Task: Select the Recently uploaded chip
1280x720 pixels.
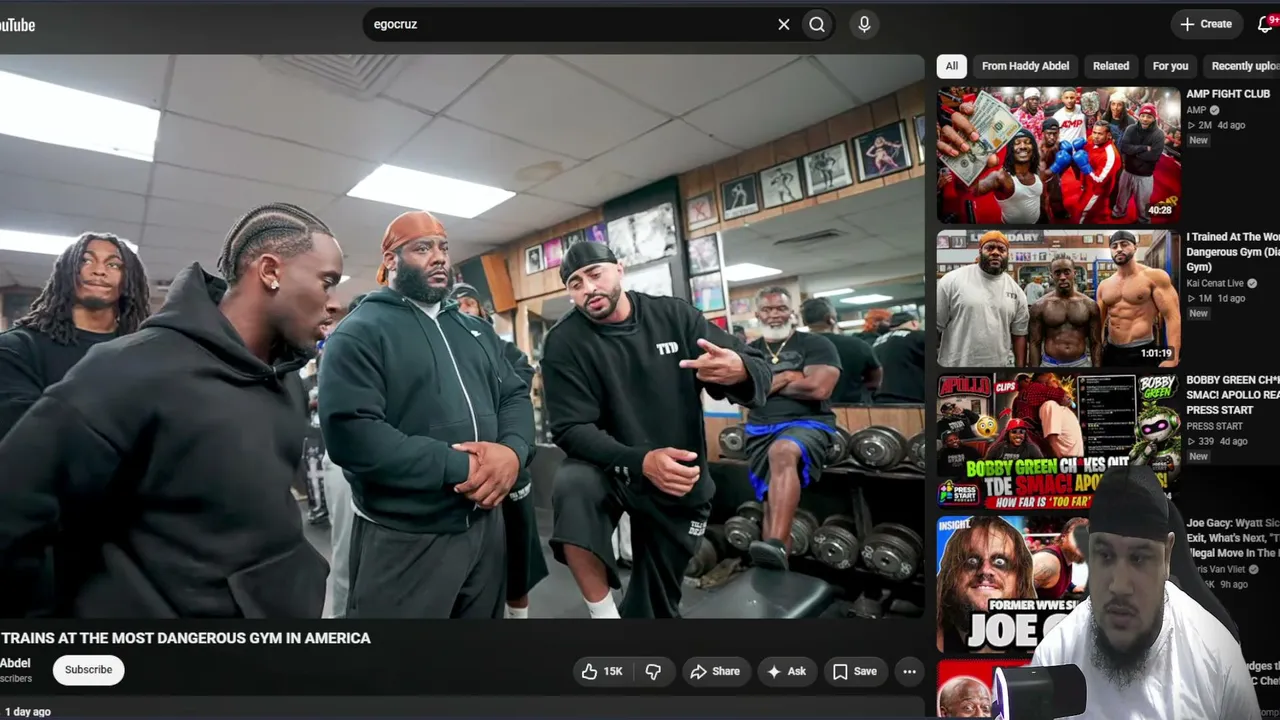Action: coord(1243,66)
